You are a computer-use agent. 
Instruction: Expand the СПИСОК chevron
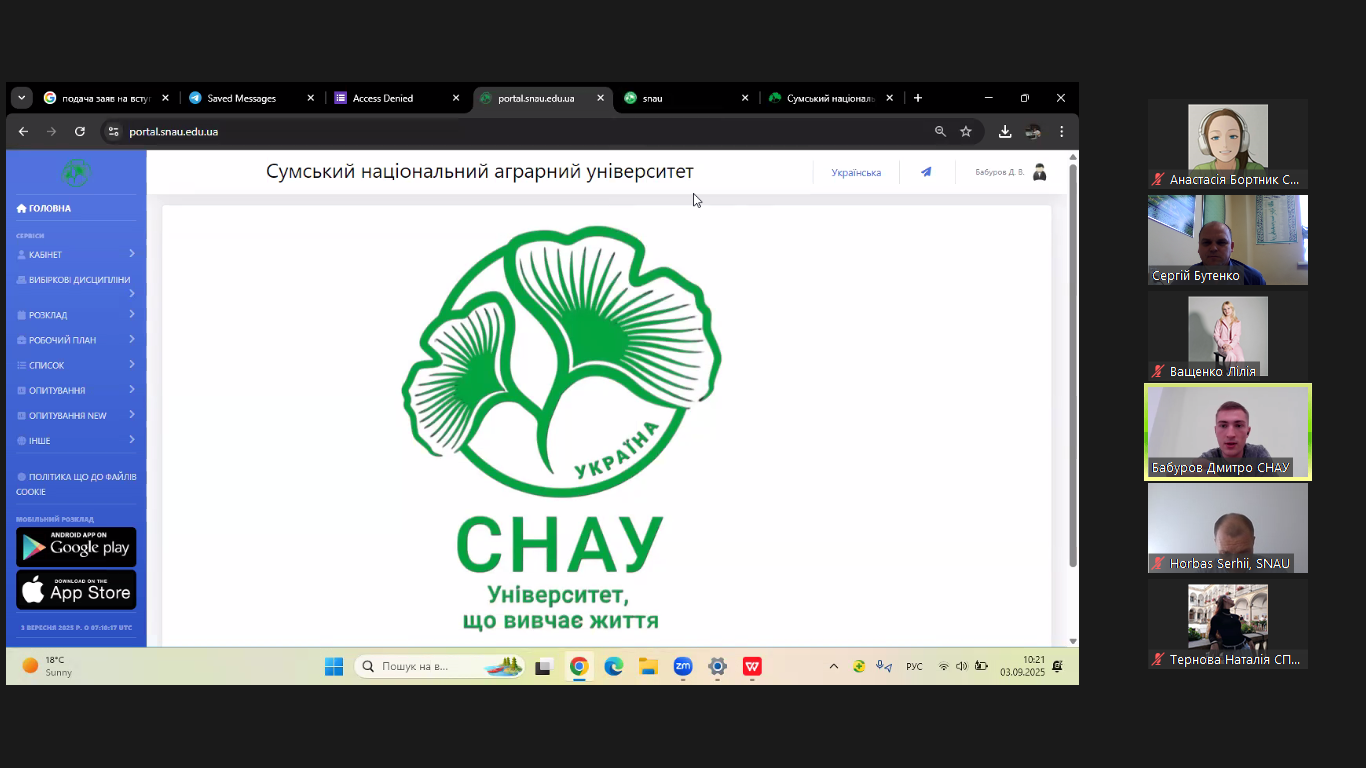pyautogui.click(x=131, y=364)
